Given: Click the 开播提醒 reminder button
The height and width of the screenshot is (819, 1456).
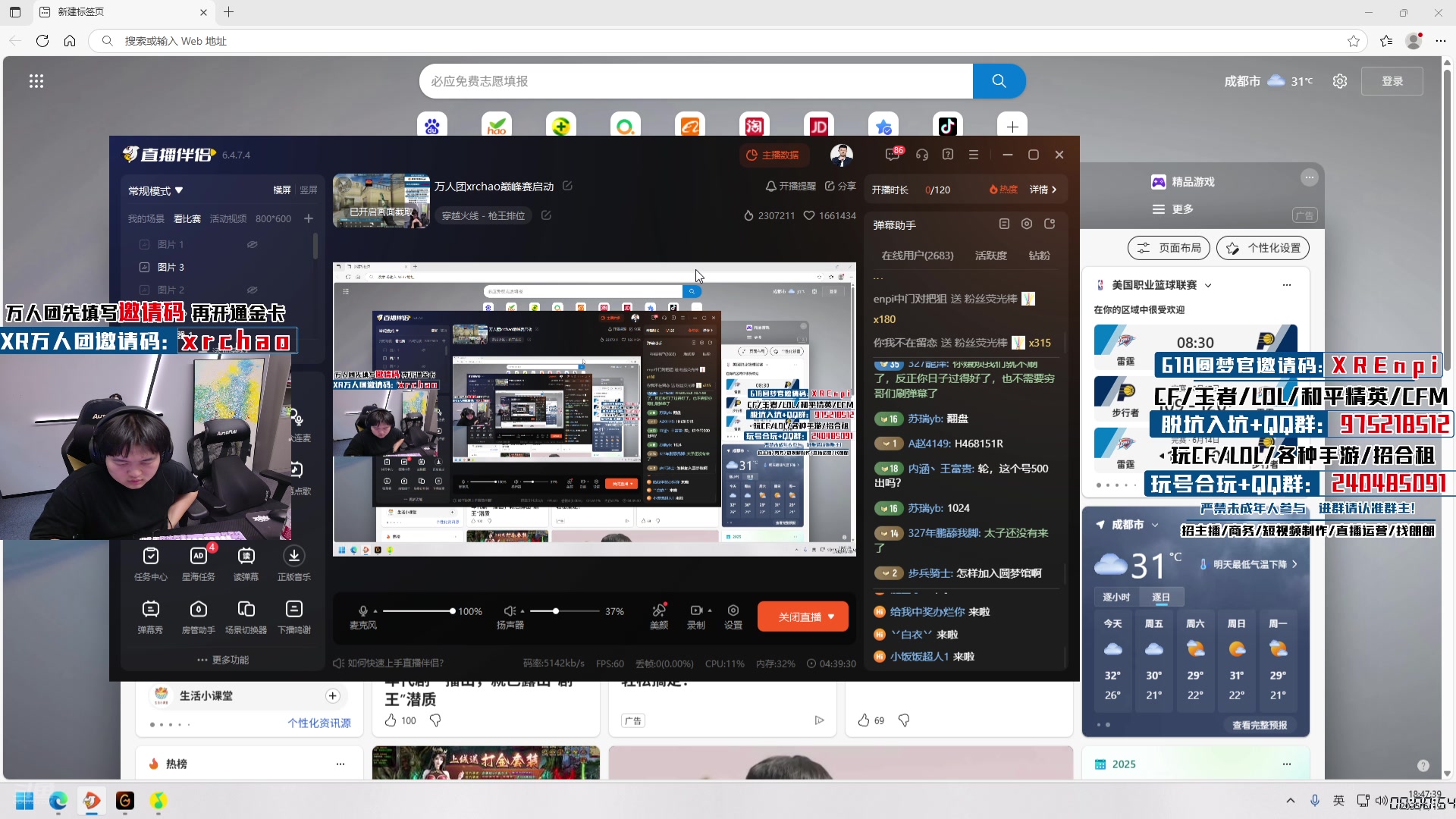Looking at the screenshot, I should point(790,186).
